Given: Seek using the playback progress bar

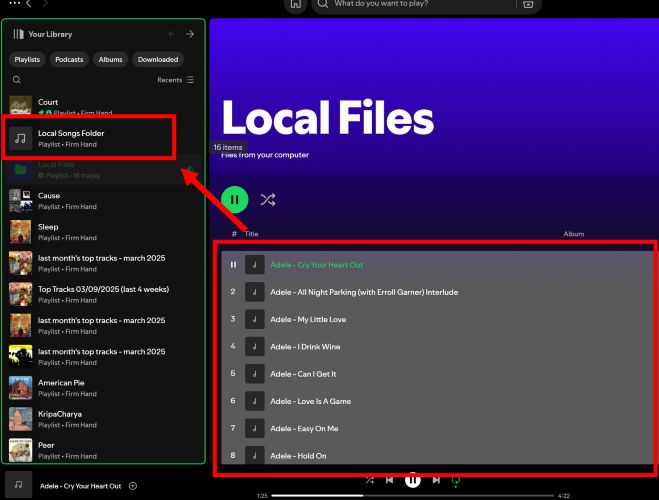Looking at the screenshot, I should 412,496.
